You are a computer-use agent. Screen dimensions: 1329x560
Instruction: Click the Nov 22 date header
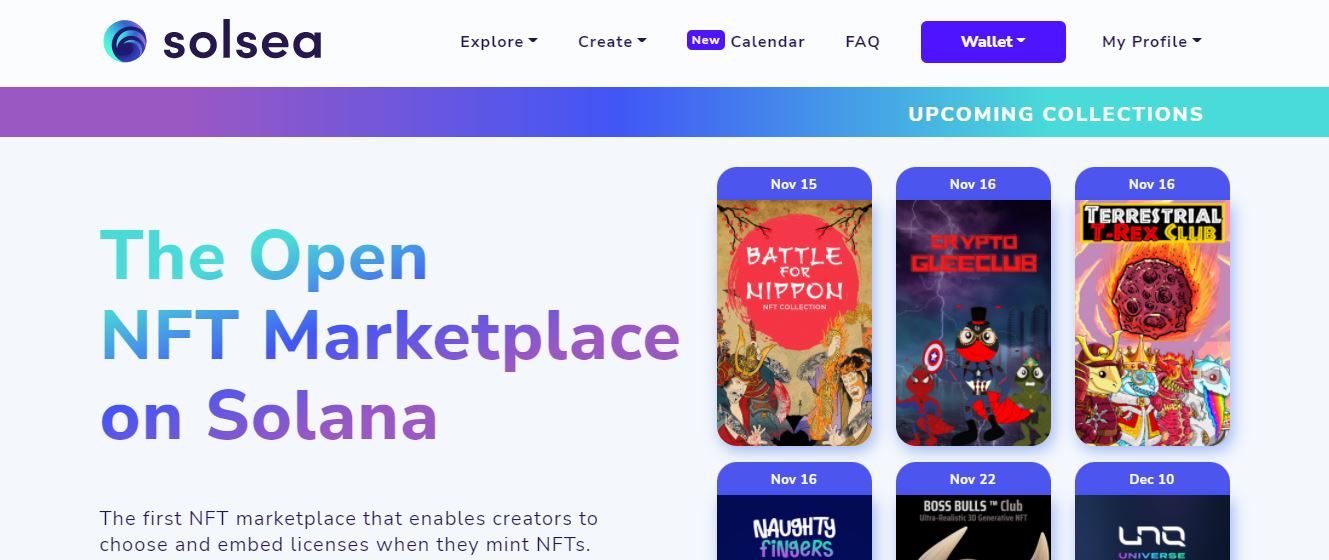tap(973, 479)
